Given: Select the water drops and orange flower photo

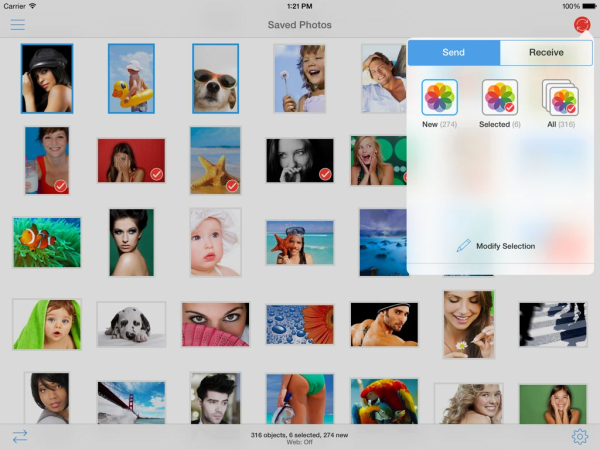Looking at the screenshot, I should pyautogui.click(x=300, y=324).
